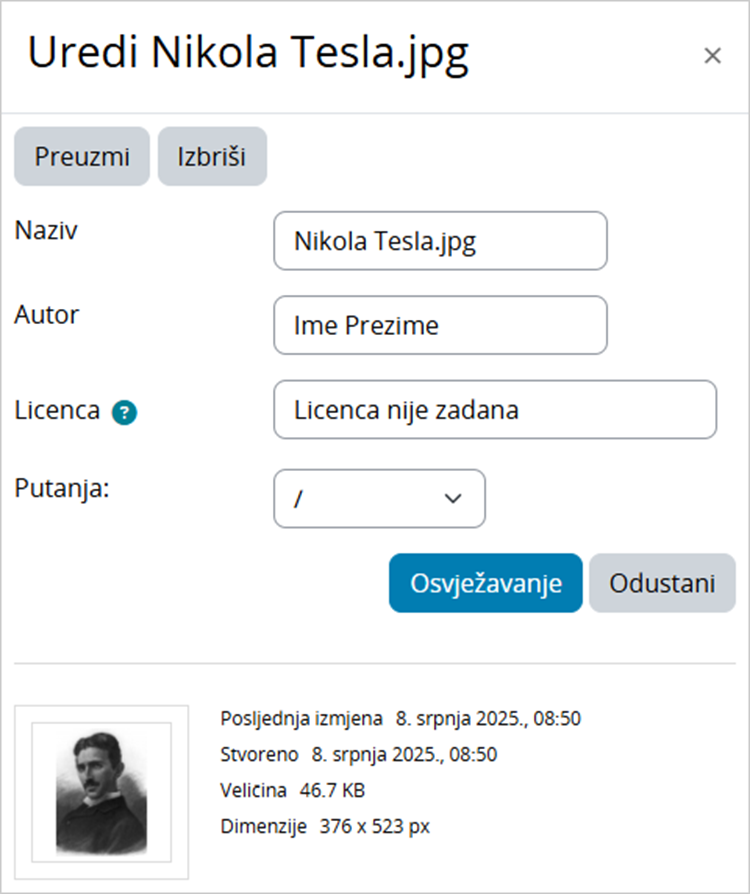Screen dimensions: 750x894
Task: Click the × to close the dialog
Action: pyautogui.click(x=712, y=55)
